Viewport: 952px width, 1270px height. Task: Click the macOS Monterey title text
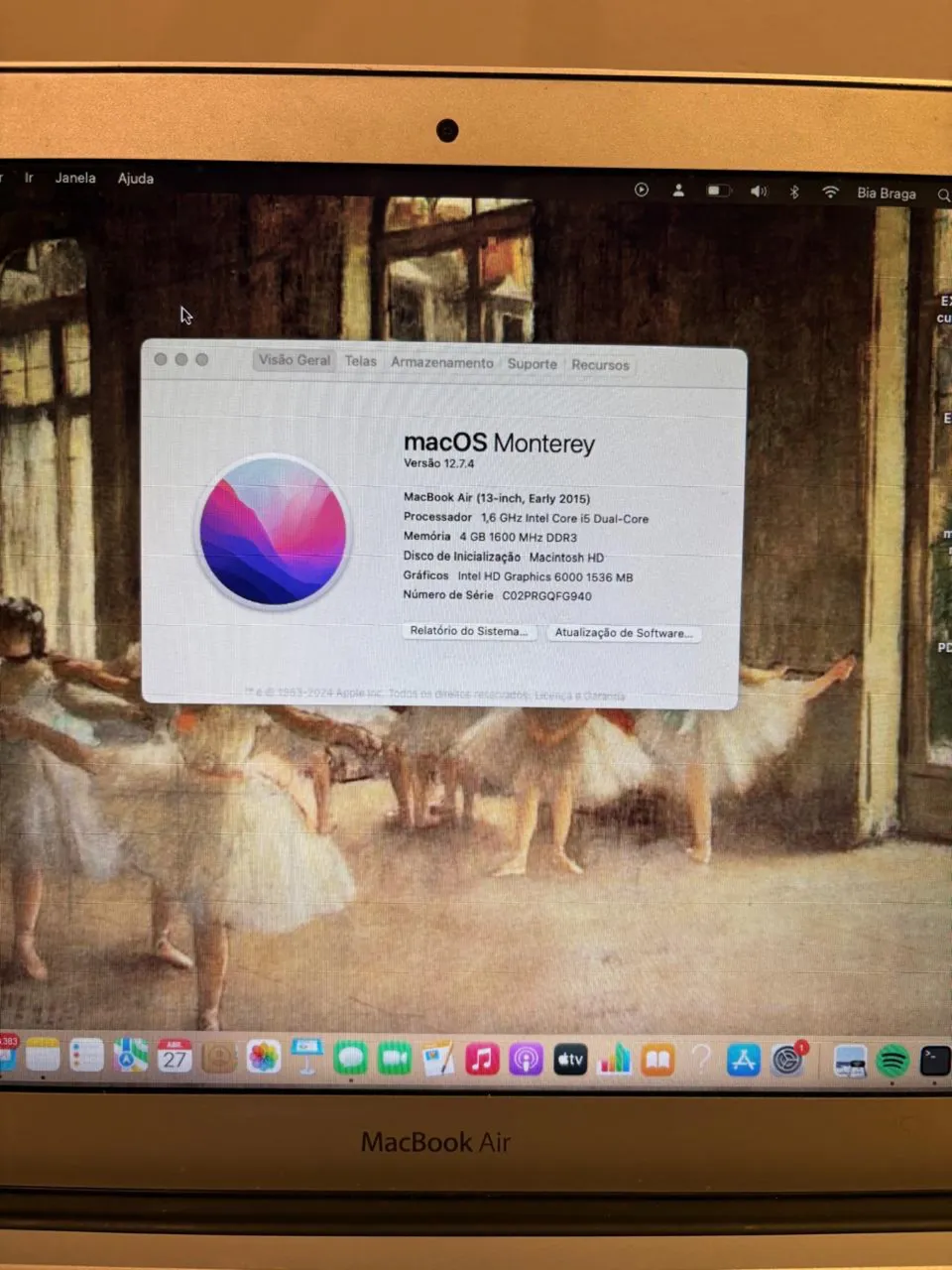[499, 443]
